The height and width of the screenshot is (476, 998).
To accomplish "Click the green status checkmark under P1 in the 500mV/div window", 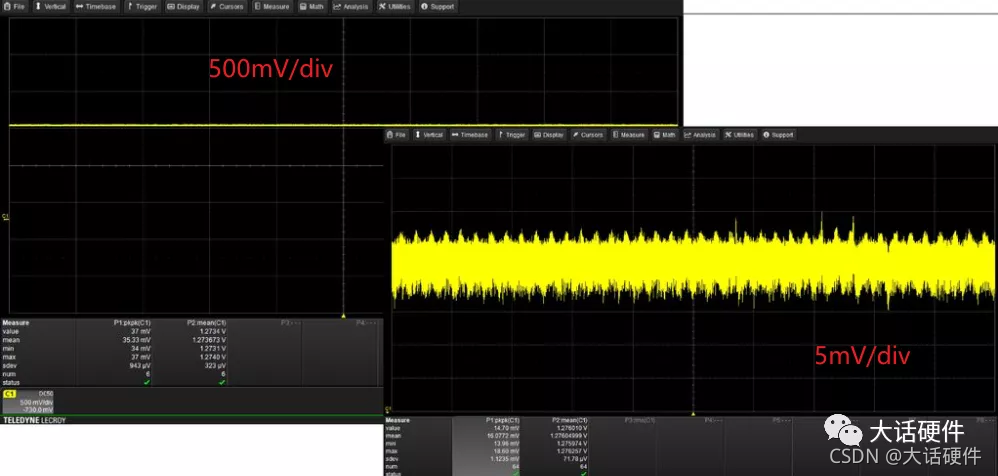I will pyautogui.click(x=147, y=382).
